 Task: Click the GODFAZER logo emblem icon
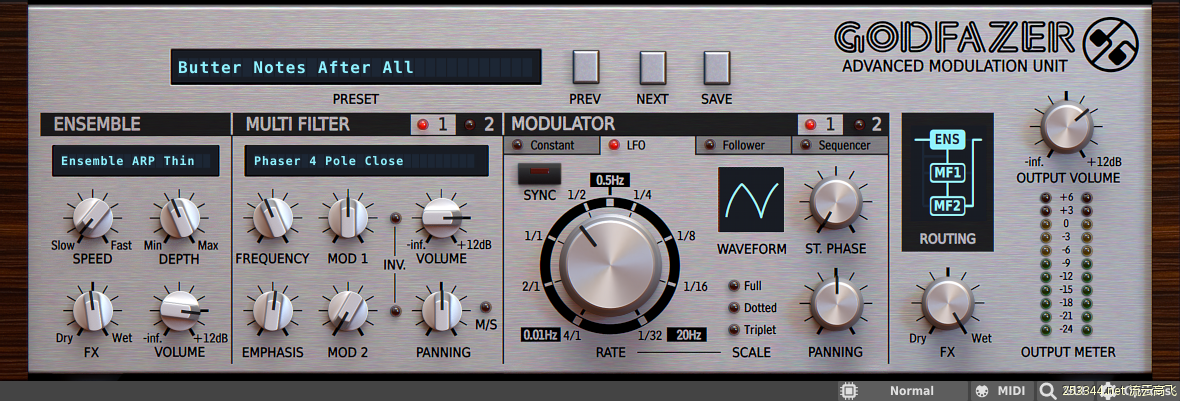tap(1110, 45)
